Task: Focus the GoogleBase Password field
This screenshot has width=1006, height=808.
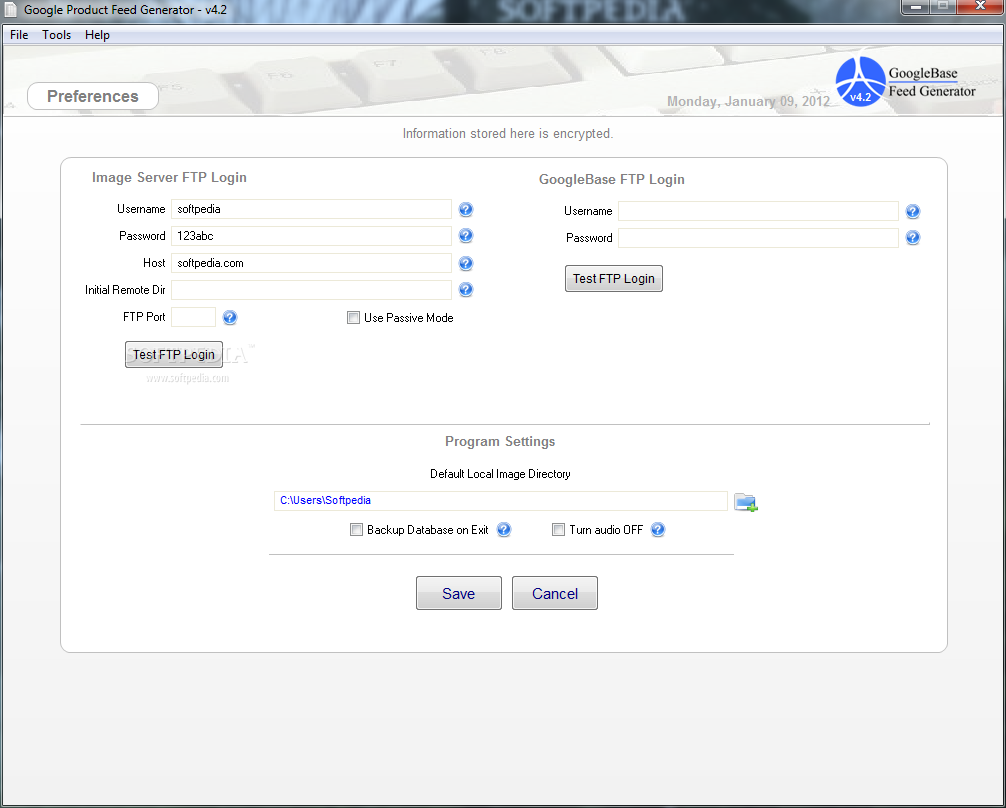Action: (x=758, y=237)
